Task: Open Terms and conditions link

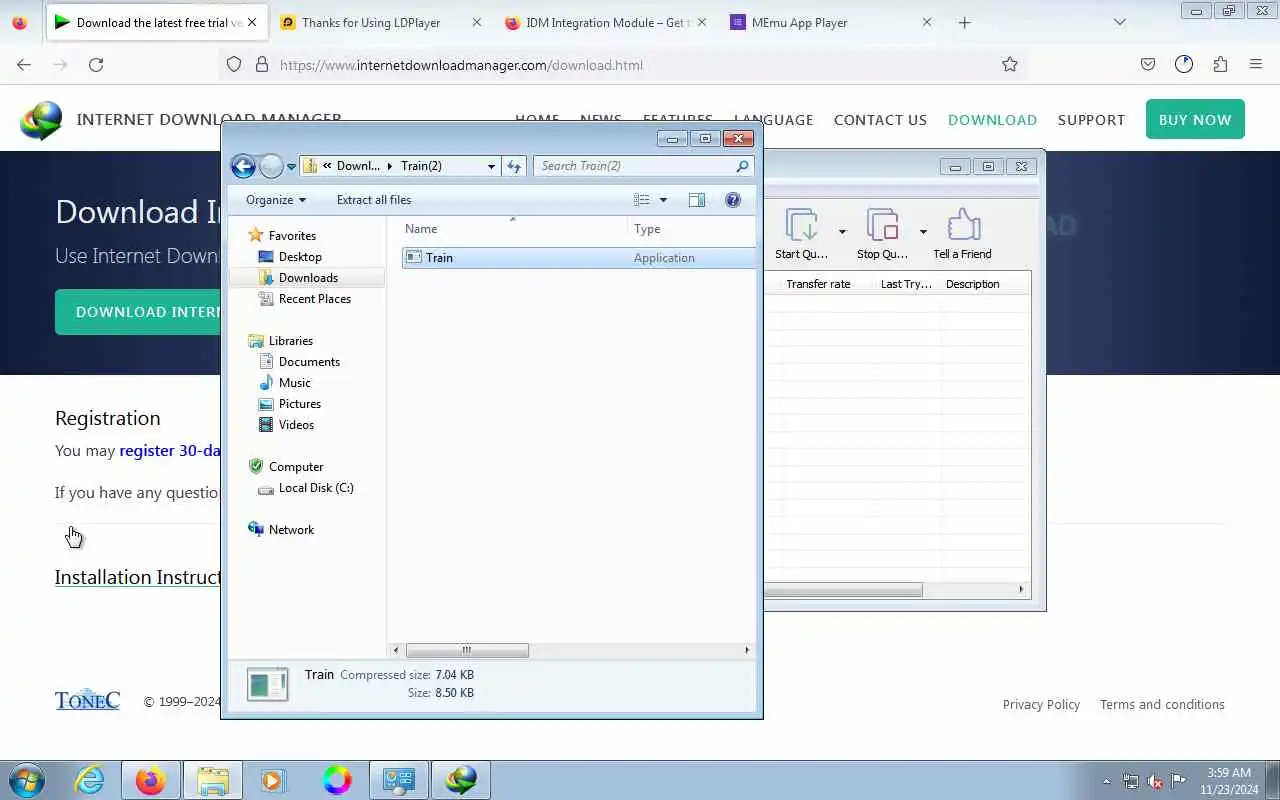Action: coord(1162,705)
